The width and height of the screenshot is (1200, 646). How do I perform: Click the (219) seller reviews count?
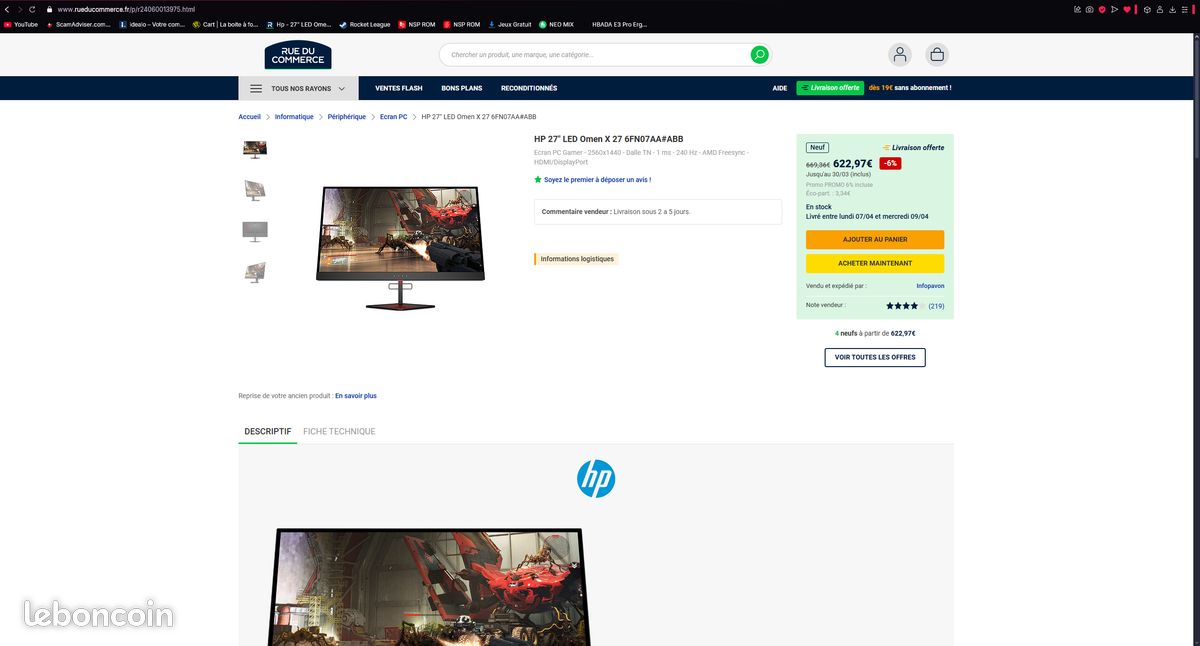click(x=936, y=306)
